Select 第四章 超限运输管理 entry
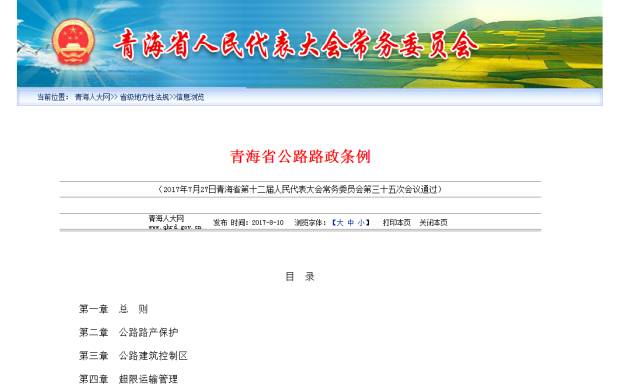 tap(129, 379)
